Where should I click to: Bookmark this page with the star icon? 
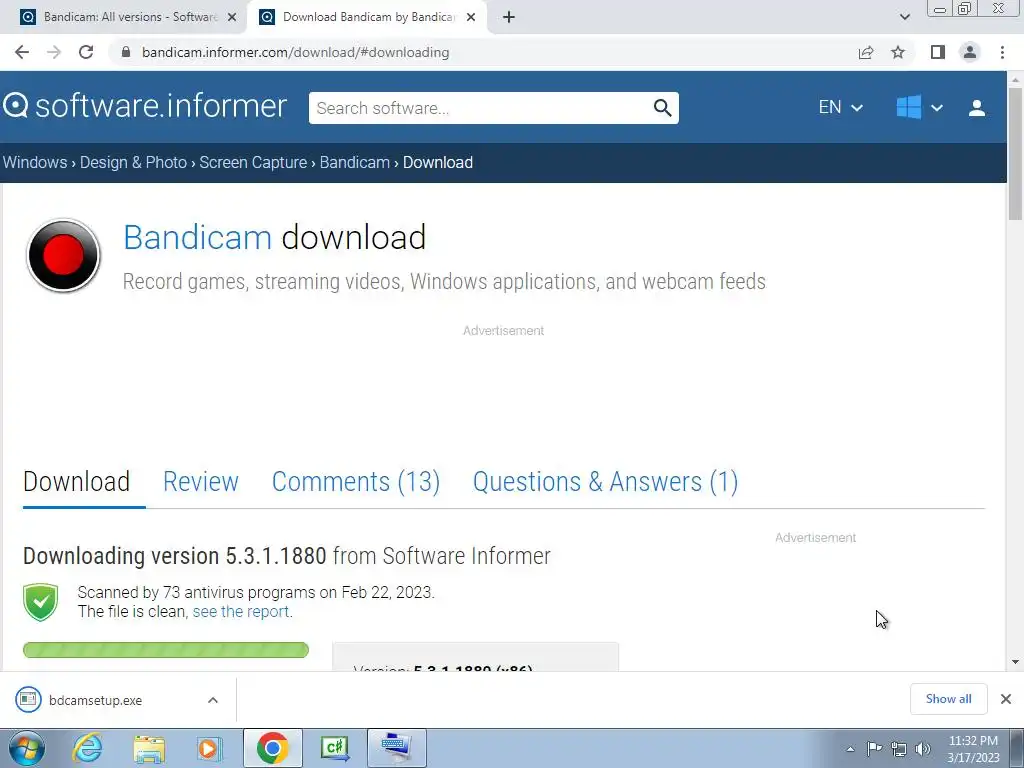898,52
